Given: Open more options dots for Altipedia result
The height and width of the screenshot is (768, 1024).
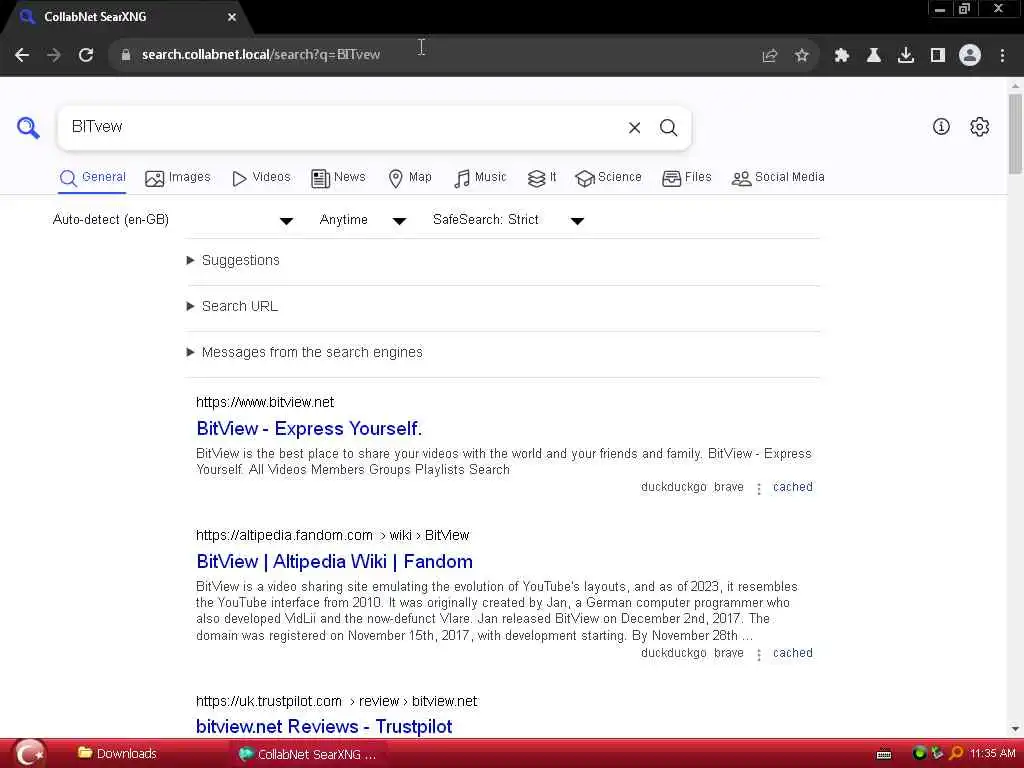Looking at the screenshot, I should (x=759, y=654).
